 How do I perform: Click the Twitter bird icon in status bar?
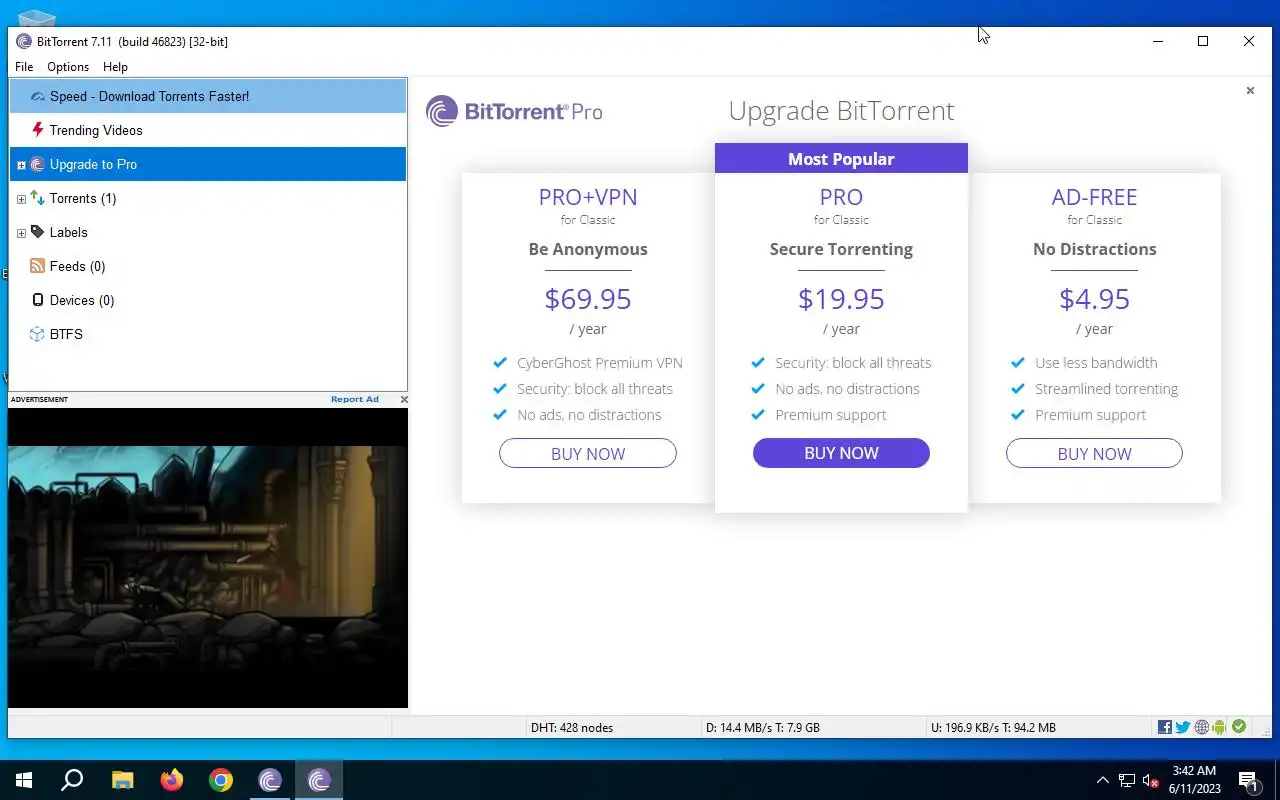(x=1183, y=727)
